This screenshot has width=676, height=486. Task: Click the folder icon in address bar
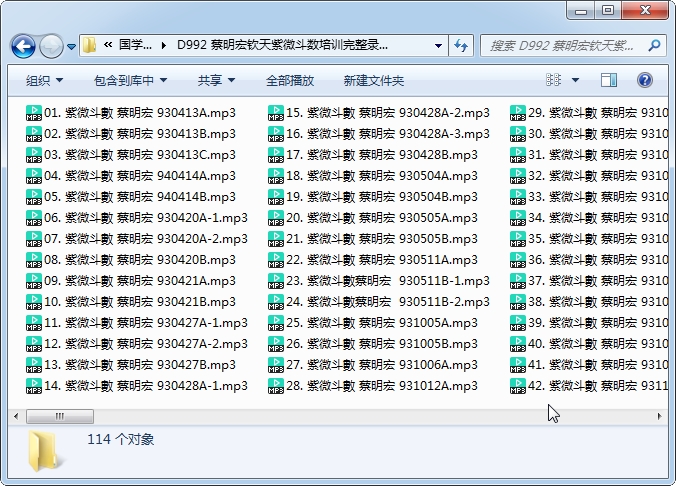coord(89,45)
